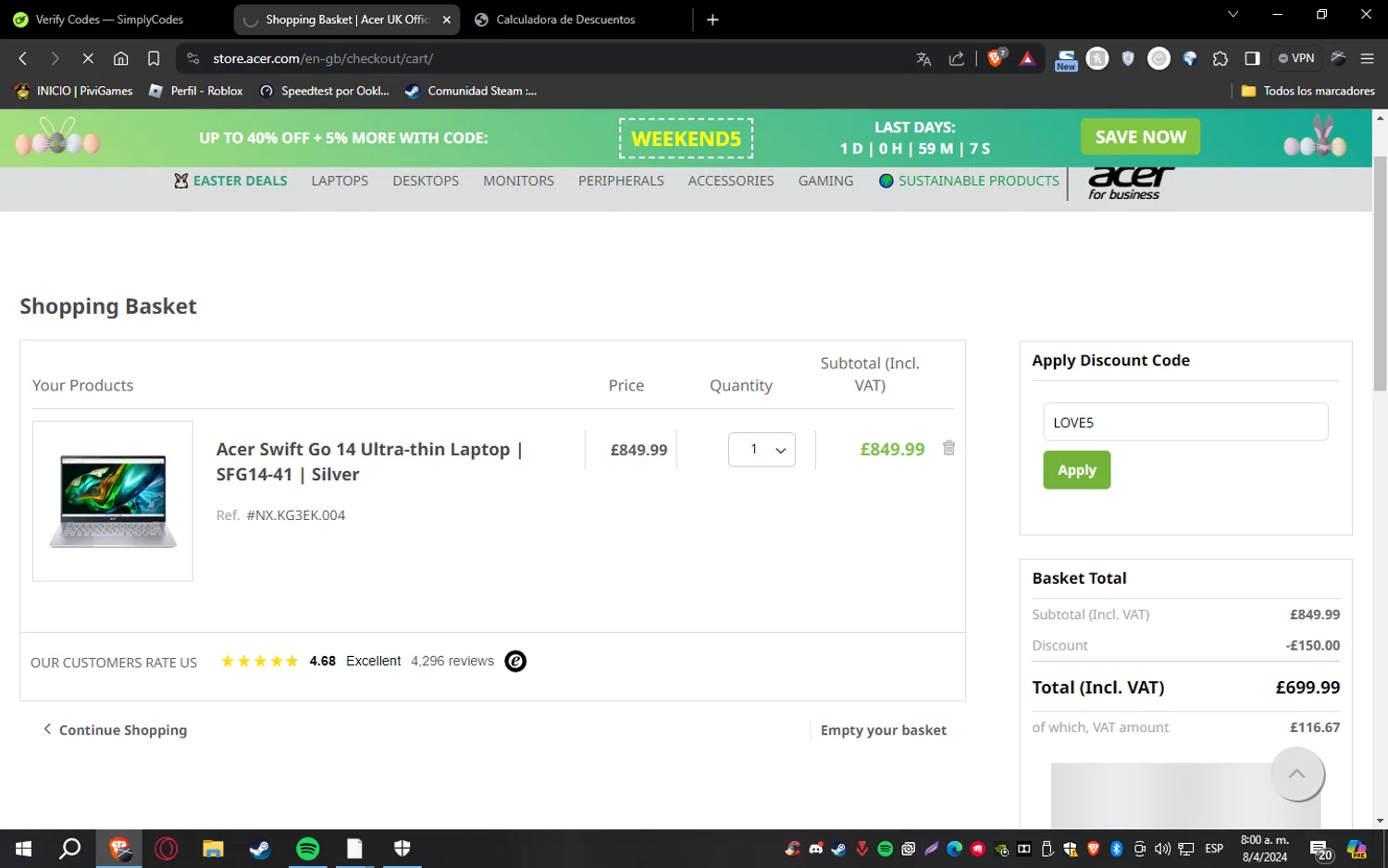Switch to Verify Codes — SimplyCodes tab
This screenshot has width=1388, height=868.
click(x=109, y=19)
